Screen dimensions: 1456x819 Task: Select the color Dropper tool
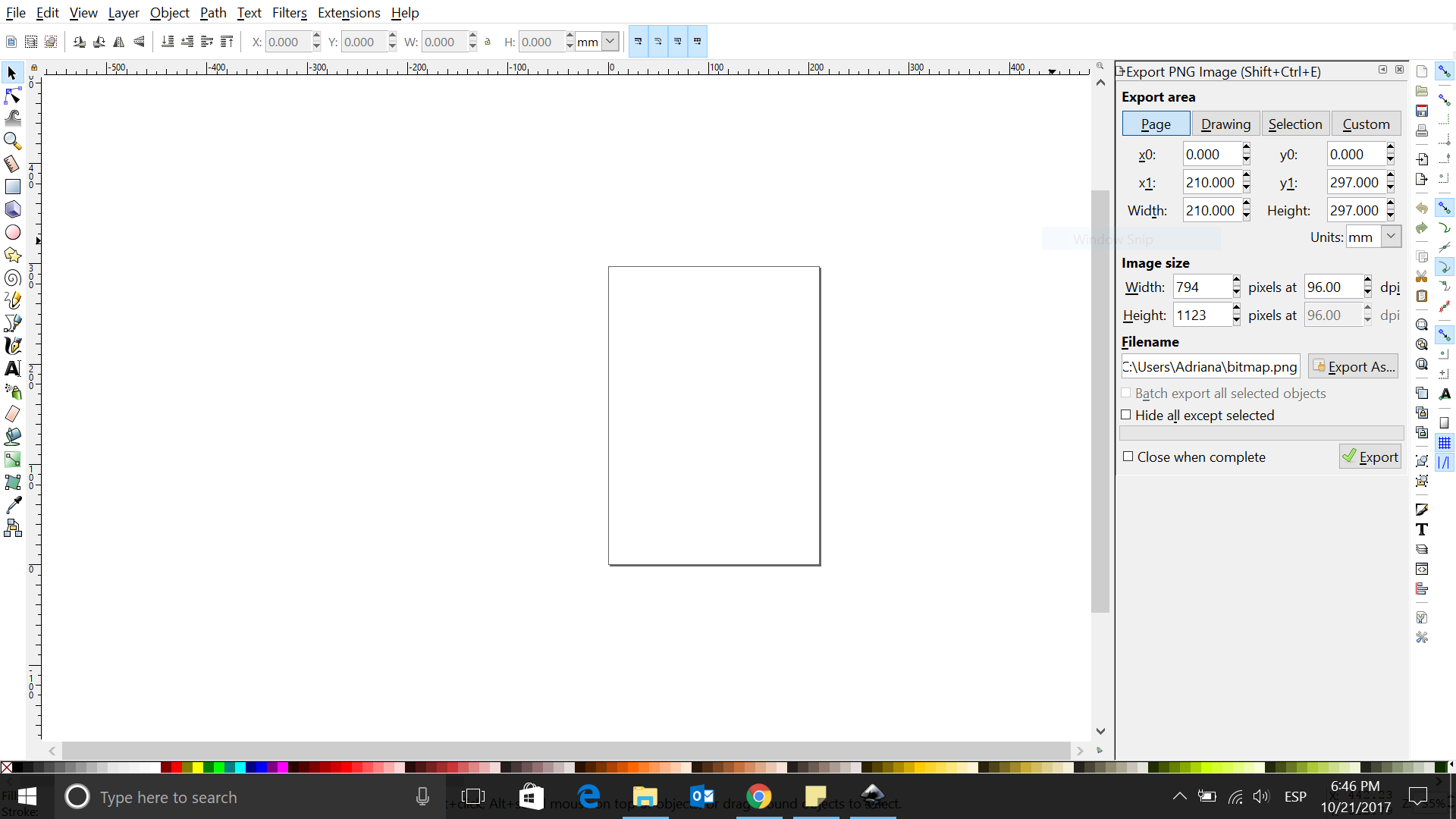coord(13,505)
